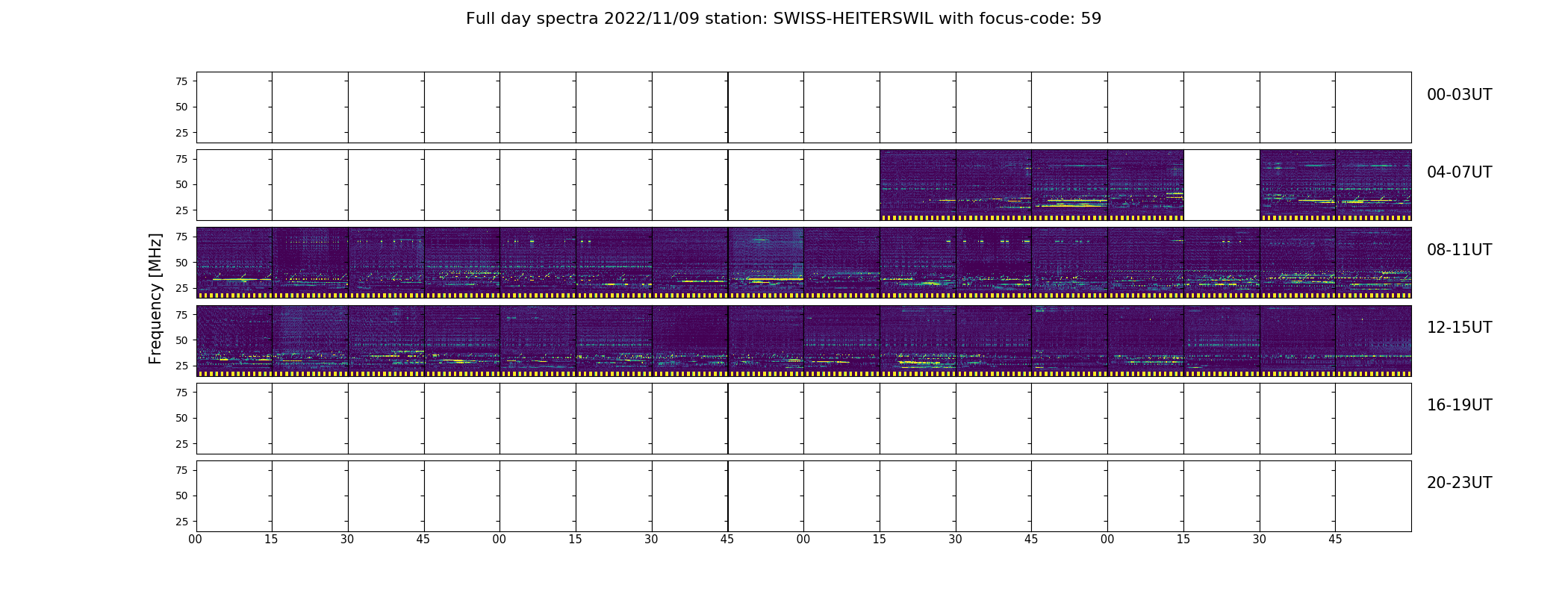
Task: Click the 25 tick label of the 12-15UT row
Action: [181, 366]
